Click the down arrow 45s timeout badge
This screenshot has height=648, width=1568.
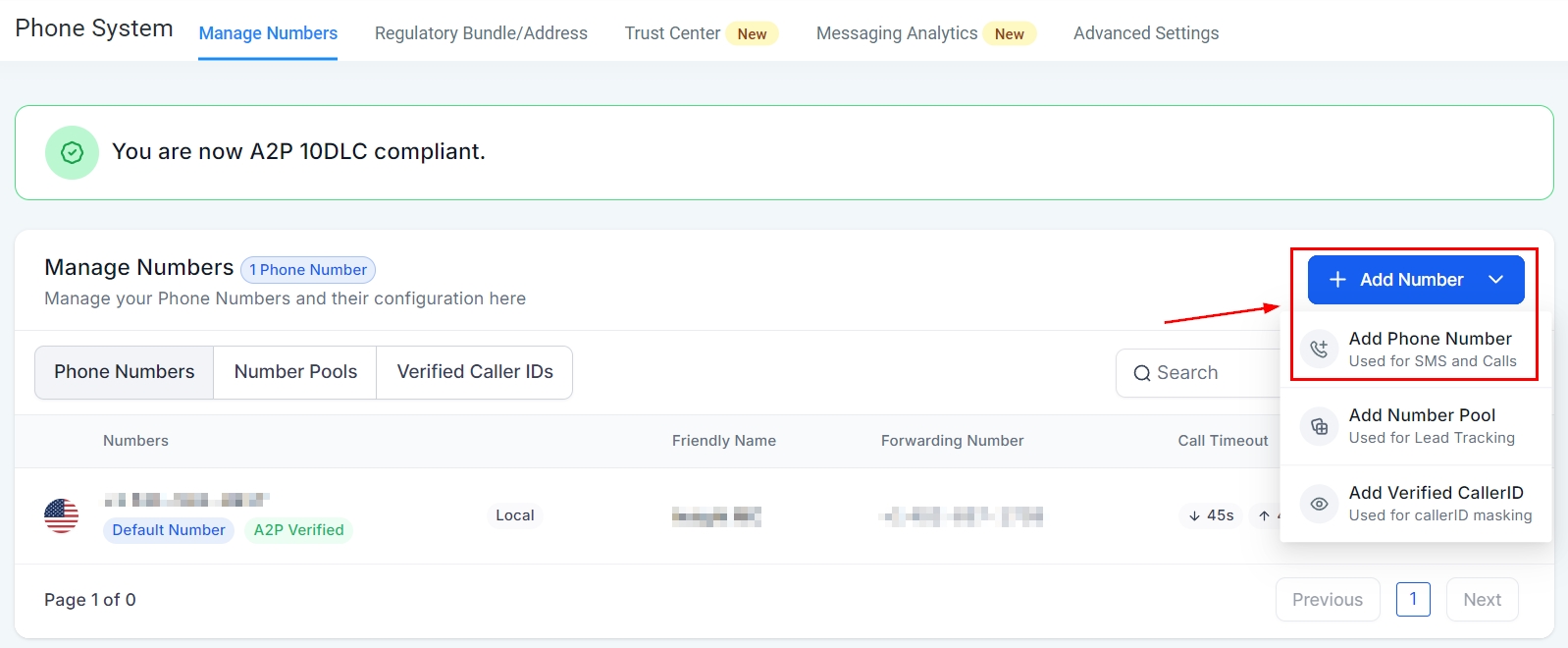pos(1211,515)
